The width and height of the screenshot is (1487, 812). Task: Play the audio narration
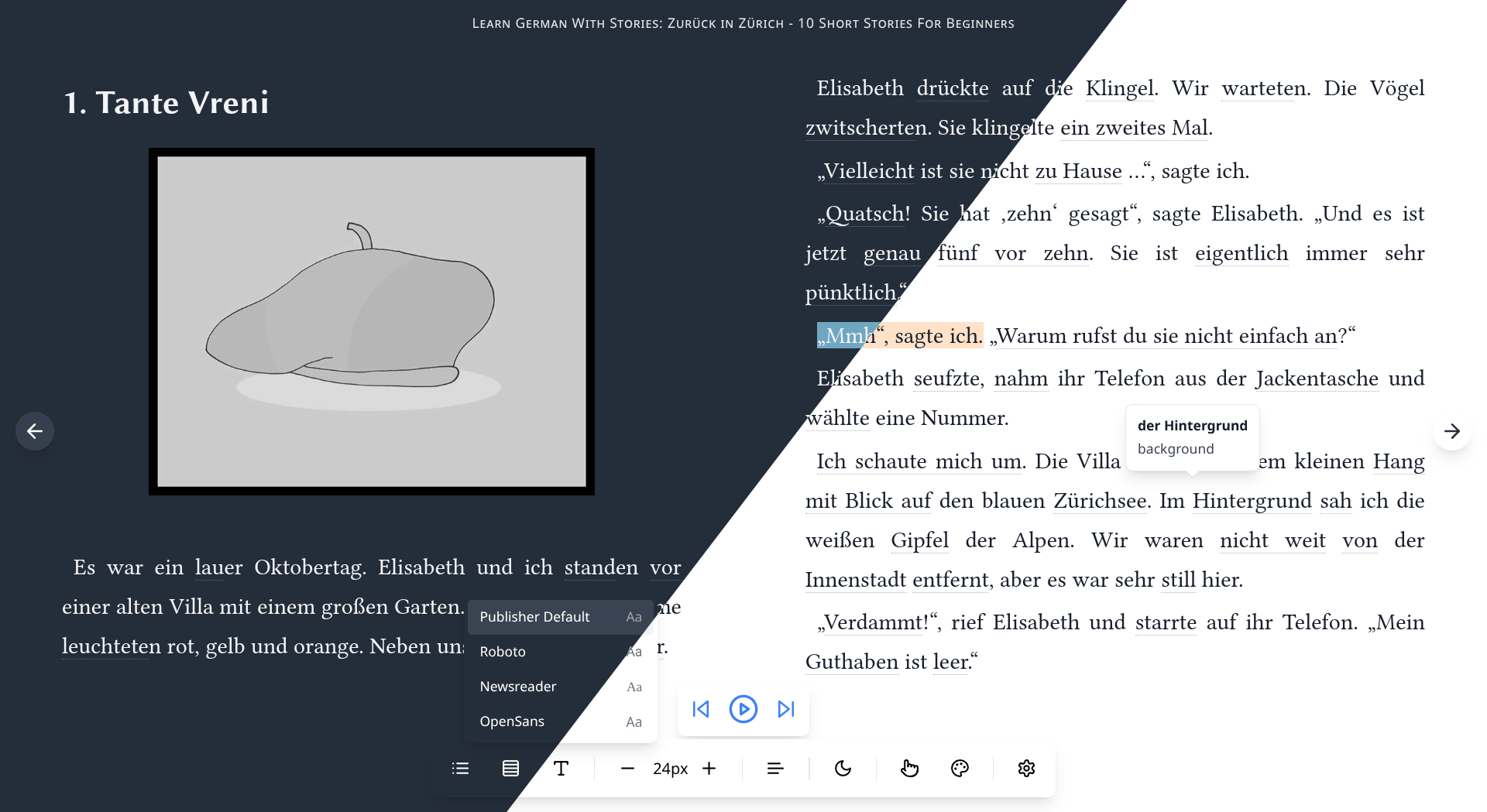click(x=743, y=709)
